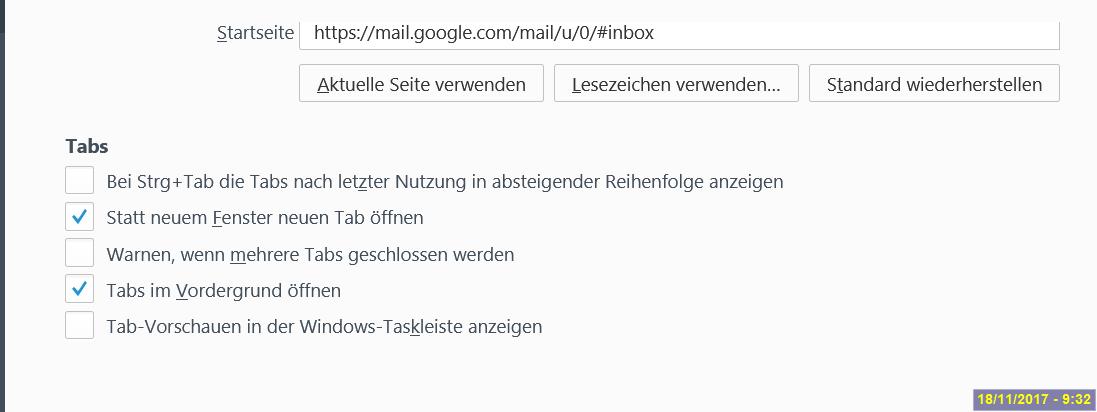1097x412 pixels.
Task: Click the 18/11/2017 timestamp overlay
Action: (1034, 399)
